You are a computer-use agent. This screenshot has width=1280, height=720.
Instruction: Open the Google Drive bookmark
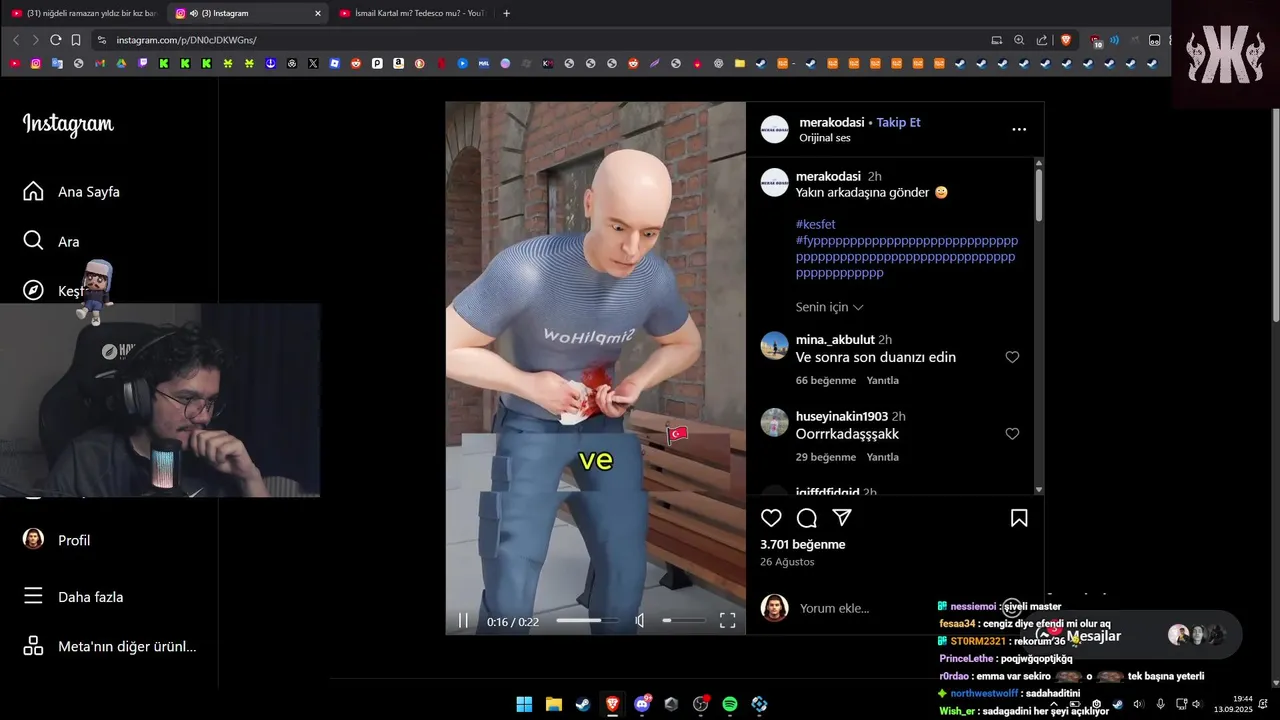121,63
